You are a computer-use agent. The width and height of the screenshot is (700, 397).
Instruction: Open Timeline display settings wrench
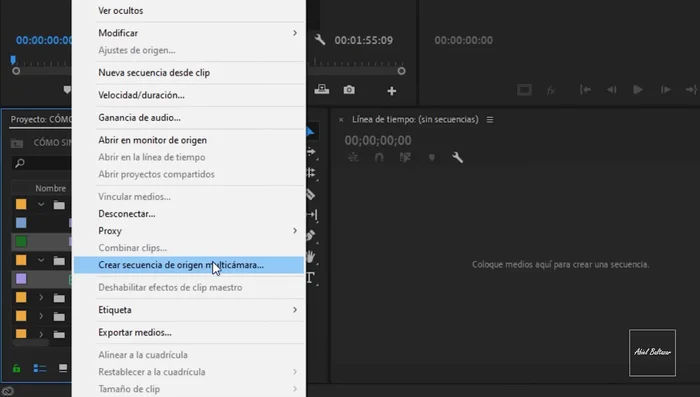coord(458,157)
